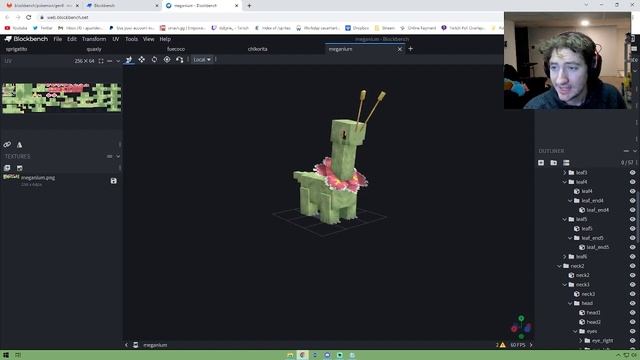The width and height of the screenshot is (640, 360).
Task: Add a cube in the Outliner
Action: click(x=541, y=163)
